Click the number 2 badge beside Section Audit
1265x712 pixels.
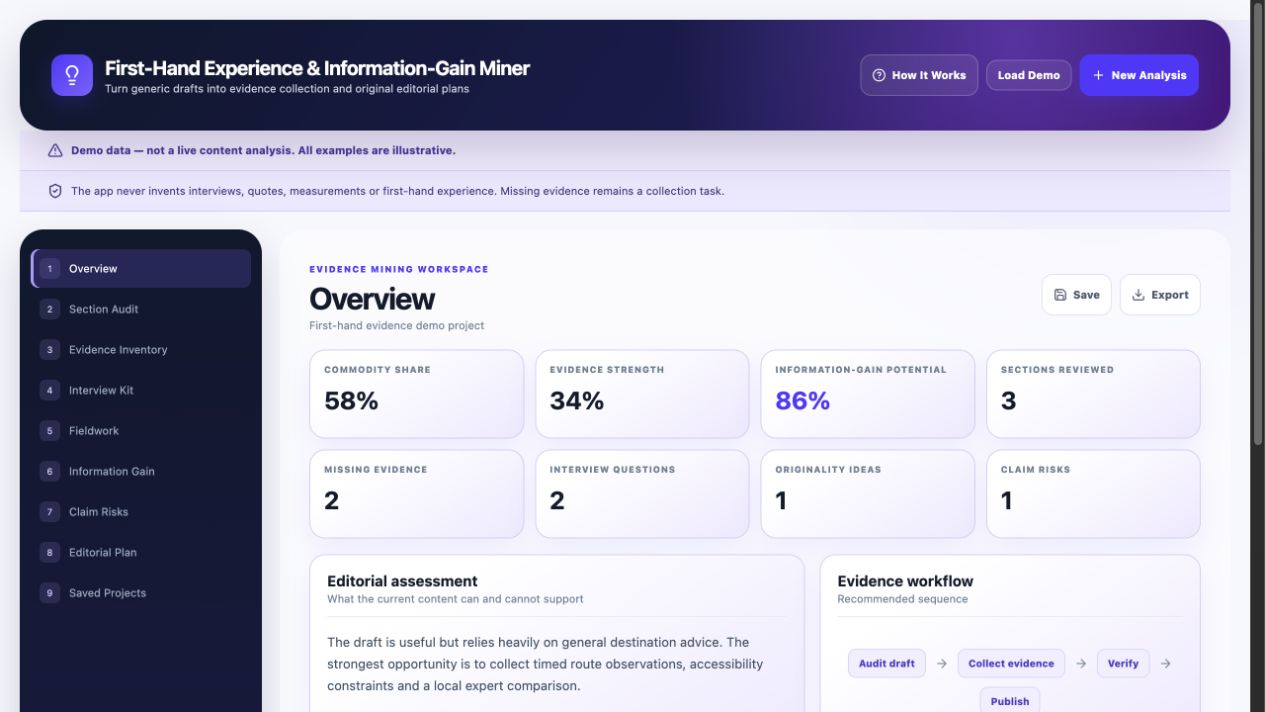click(x=50, y=309)
